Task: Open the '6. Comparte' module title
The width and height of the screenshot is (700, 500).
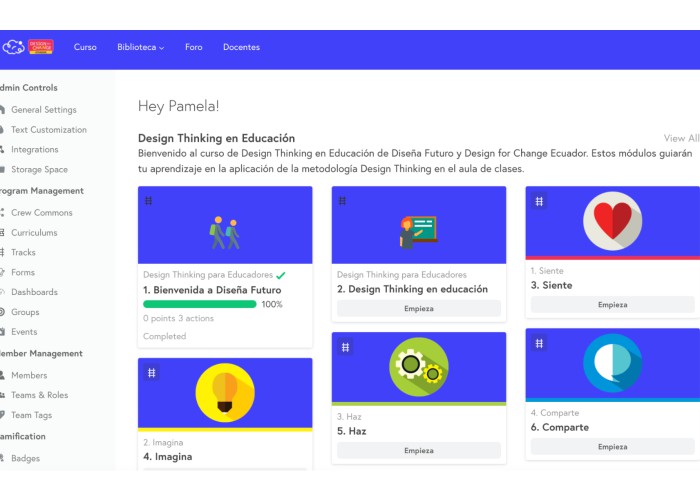Action: click(x=560, y=427)
